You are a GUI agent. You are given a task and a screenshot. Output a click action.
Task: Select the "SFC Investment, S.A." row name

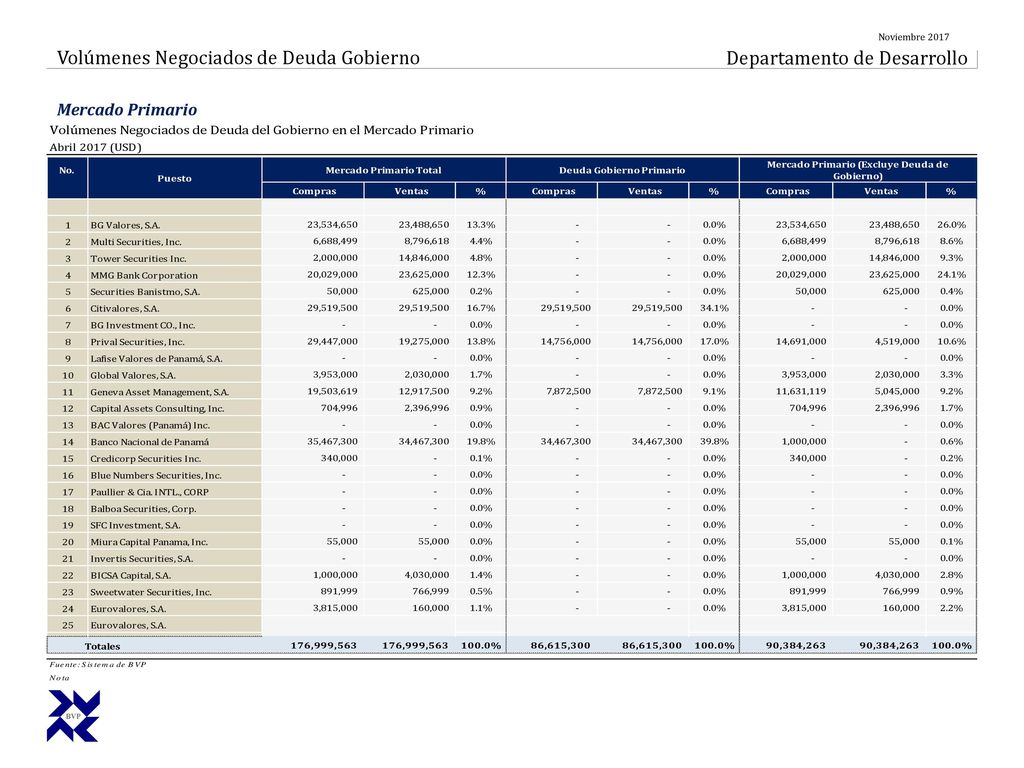(135, 526)
